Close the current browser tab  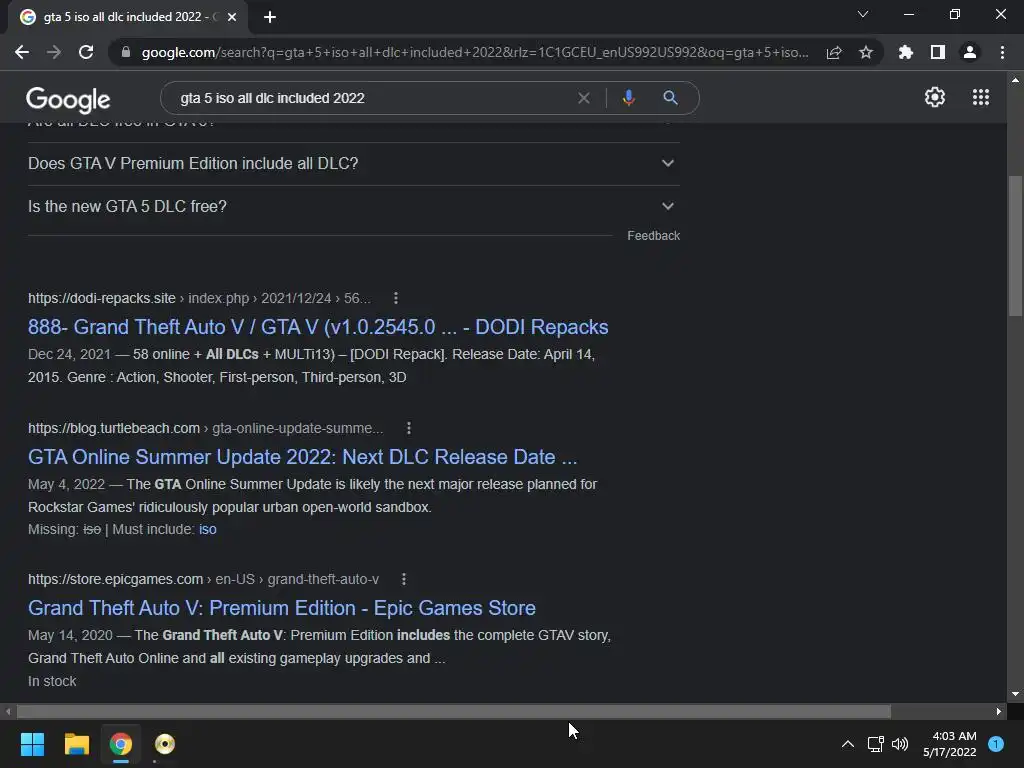[232, 17]
